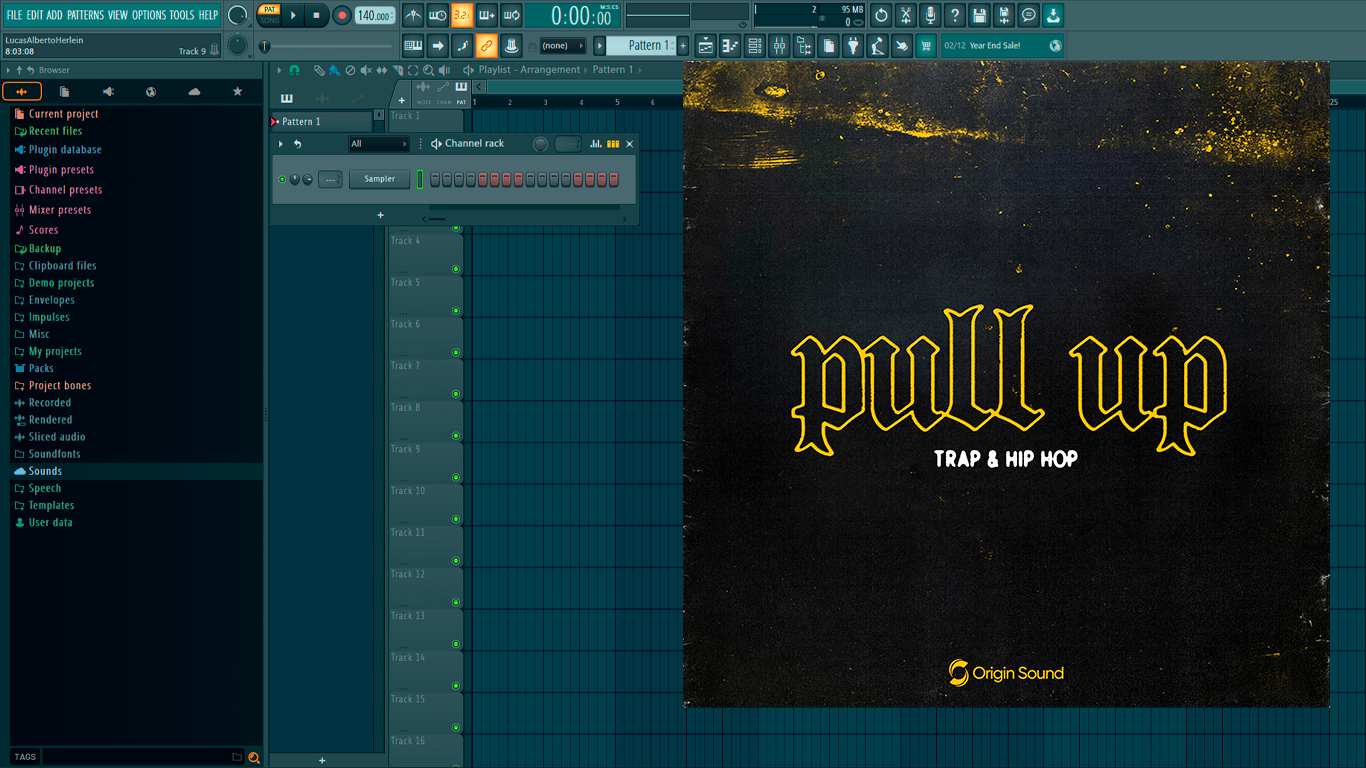1366x768 pixels.
Task: Open the content library shopping cart
Action: 927,45
